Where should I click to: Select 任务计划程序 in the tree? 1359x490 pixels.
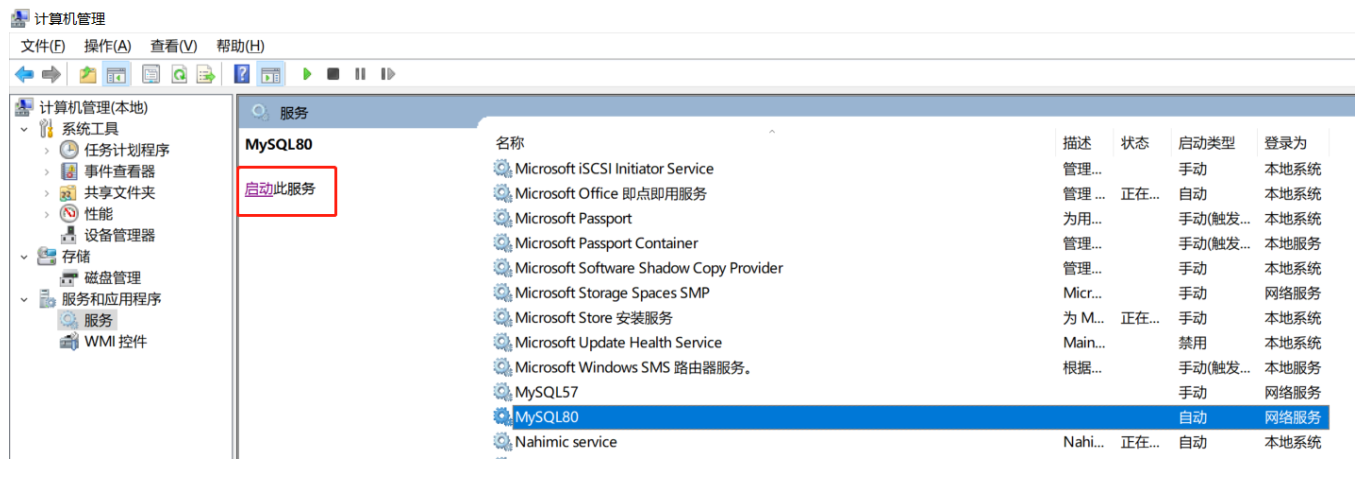click(127, 150)
